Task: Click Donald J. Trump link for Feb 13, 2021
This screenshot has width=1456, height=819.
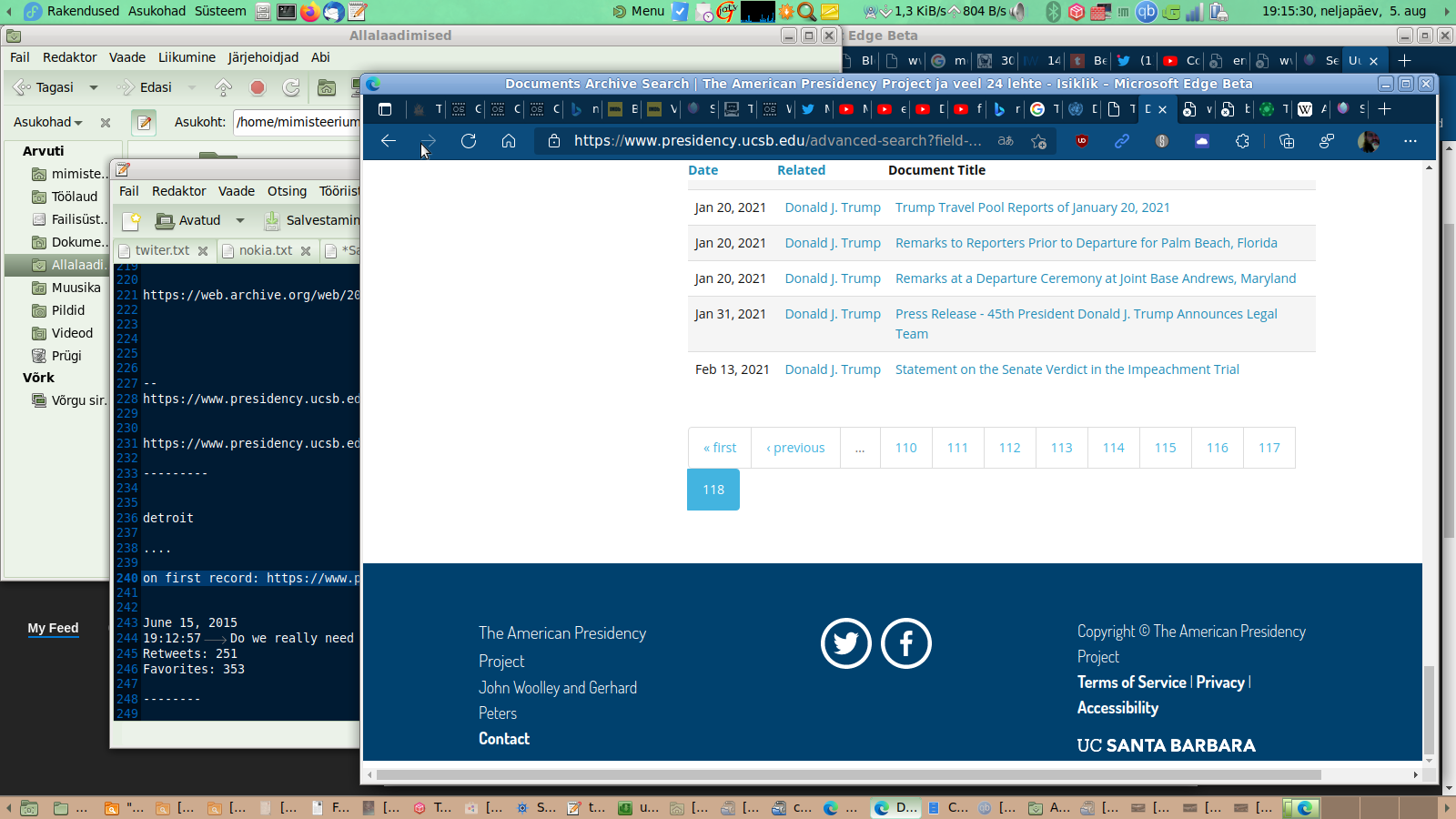Action: click(x=833, y=369)
